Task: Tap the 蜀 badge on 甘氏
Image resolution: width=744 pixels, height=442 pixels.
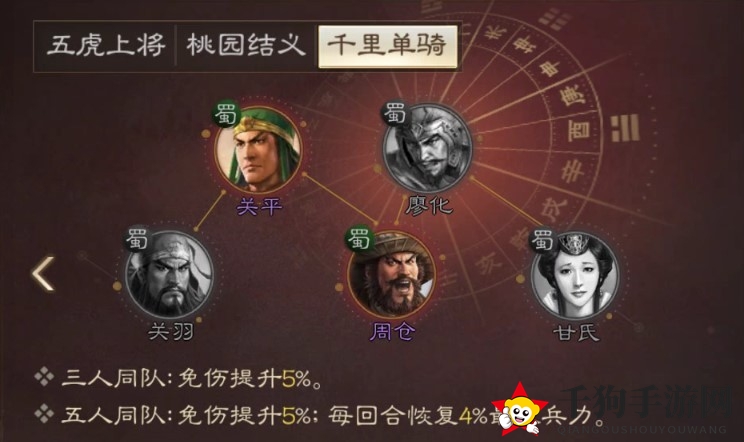Action: (543, 240)
